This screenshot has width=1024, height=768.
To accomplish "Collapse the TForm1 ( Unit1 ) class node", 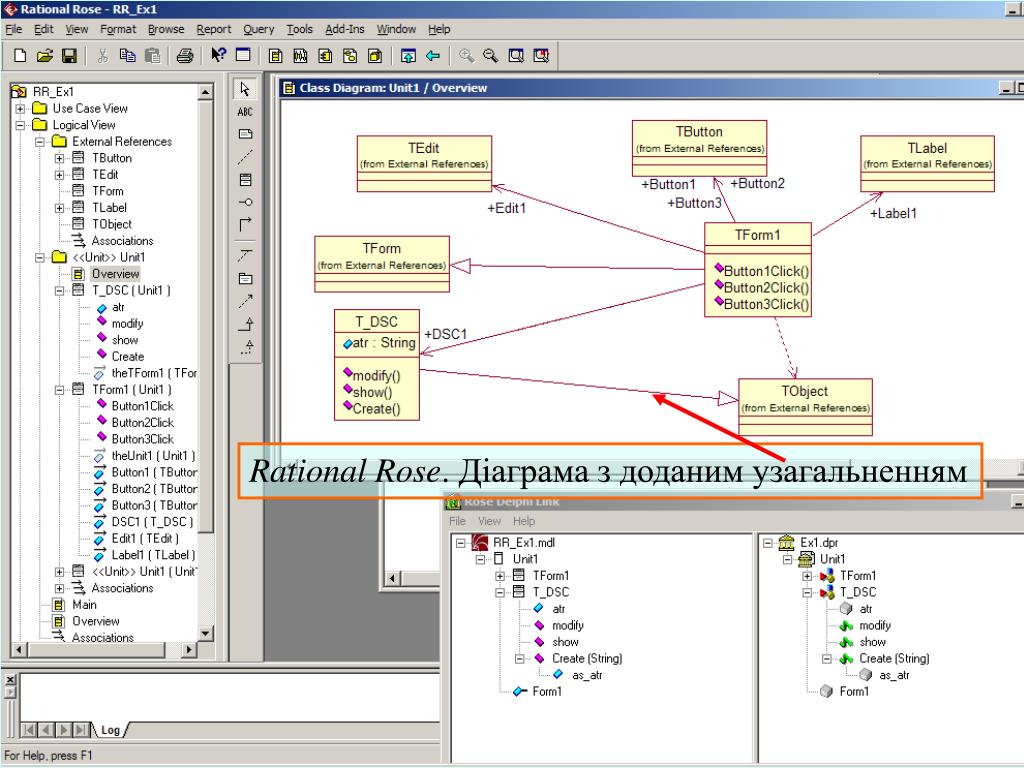I will click(x=59, y=390).
